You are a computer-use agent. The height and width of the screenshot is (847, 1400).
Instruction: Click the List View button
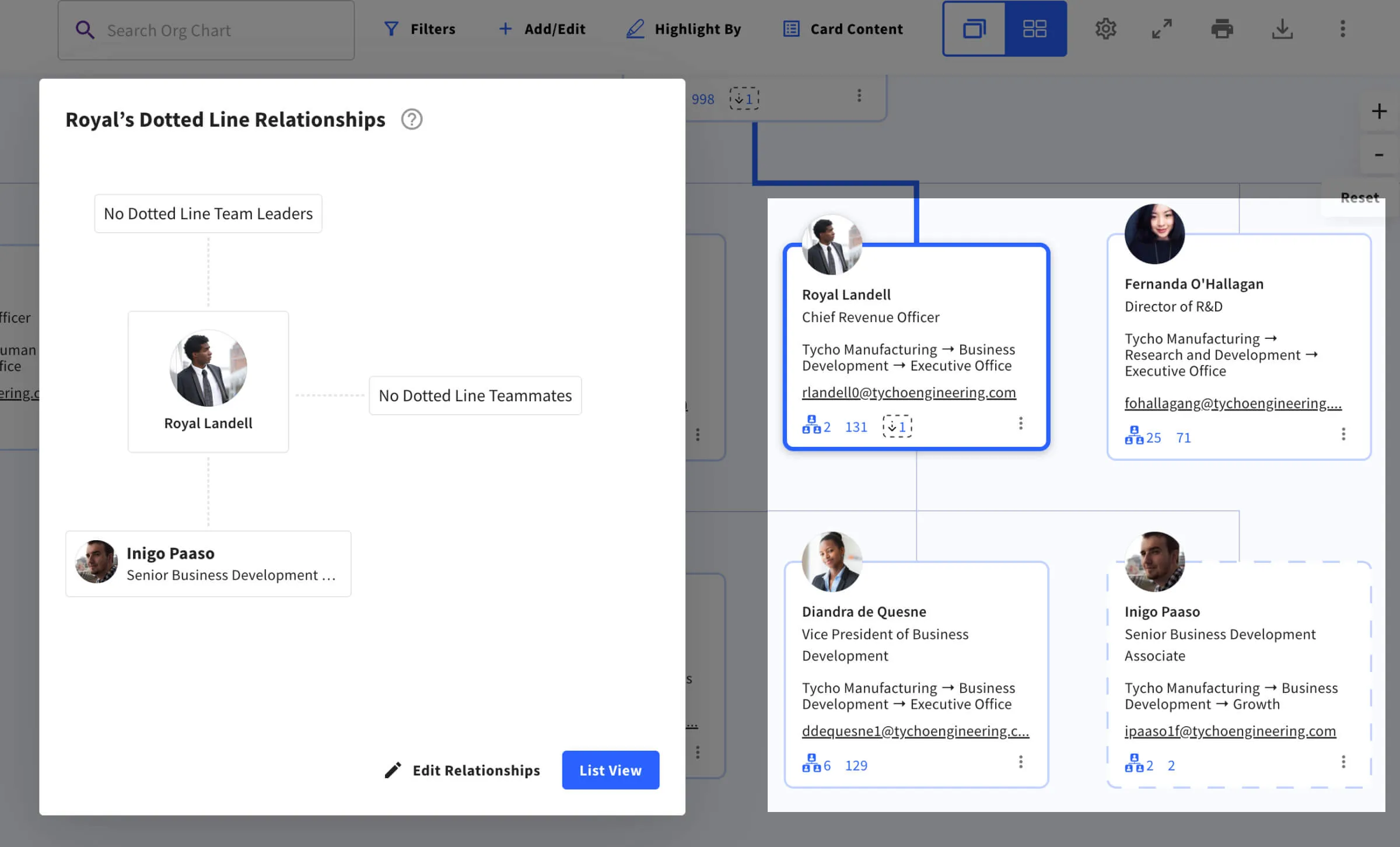coord(610,770)
